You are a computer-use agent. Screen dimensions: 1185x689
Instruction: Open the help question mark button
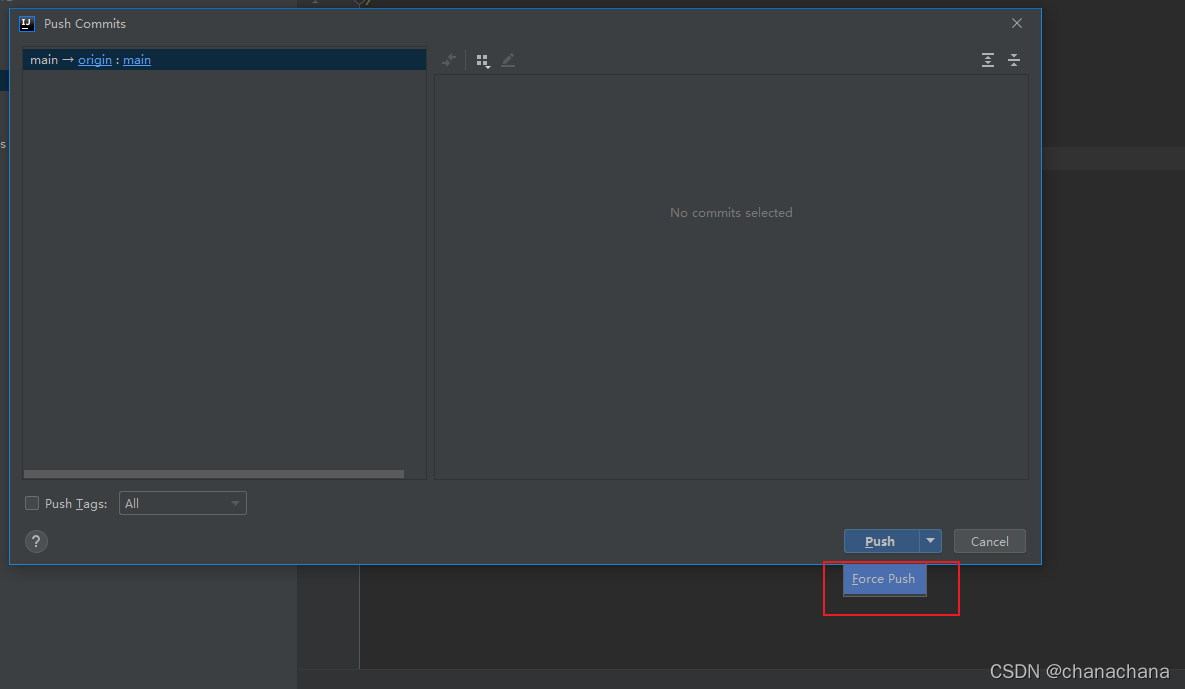pos(36,542)
